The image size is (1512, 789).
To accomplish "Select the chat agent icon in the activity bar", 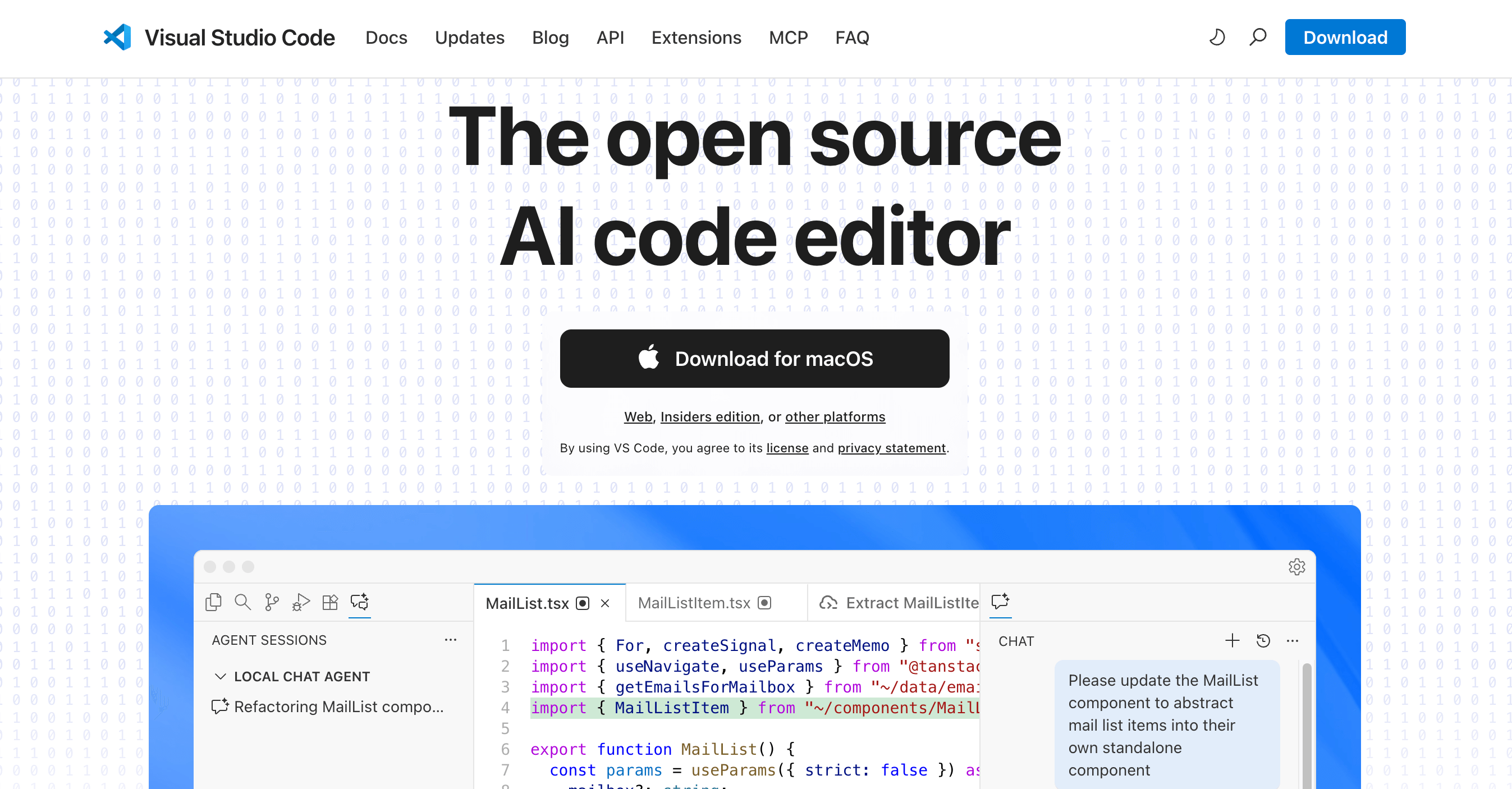I will pos(360,602).
